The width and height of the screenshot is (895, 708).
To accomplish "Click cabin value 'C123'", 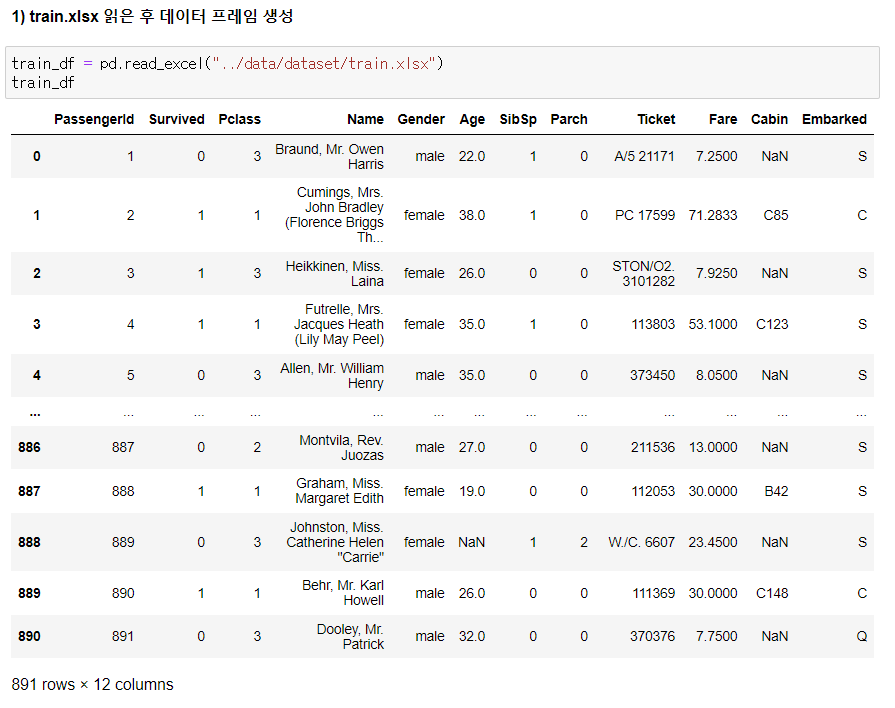I will pyautogui.click(x=772, y=324).
